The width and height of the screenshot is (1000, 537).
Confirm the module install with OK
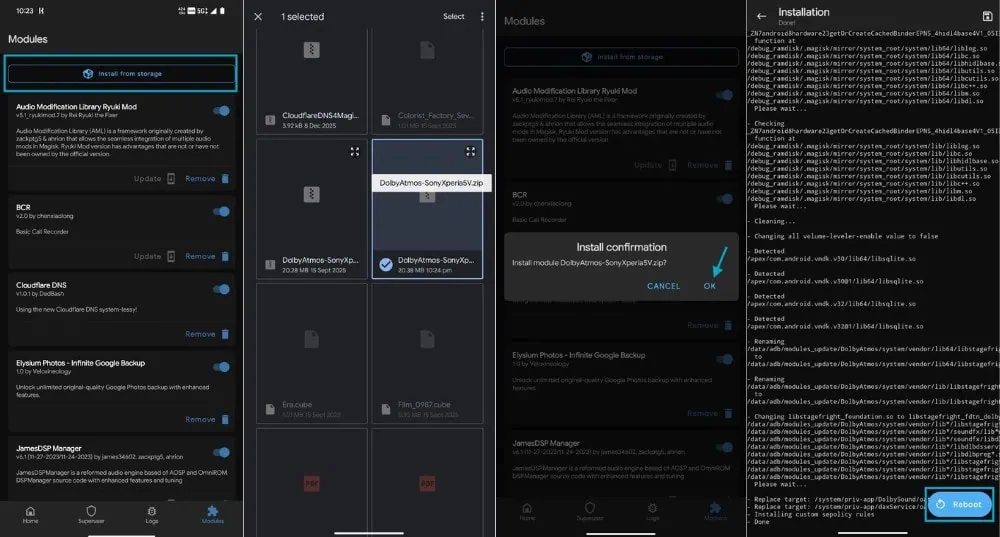point(709,286)
